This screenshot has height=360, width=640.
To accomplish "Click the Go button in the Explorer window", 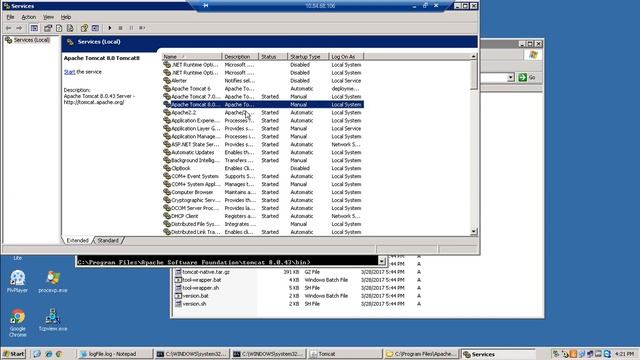I will (527, 77).
